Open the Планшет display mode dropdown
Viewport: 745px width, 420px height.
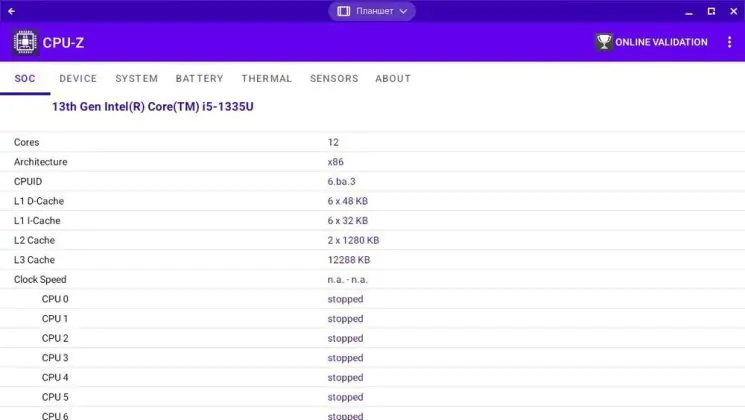click(x=372, y=11)
